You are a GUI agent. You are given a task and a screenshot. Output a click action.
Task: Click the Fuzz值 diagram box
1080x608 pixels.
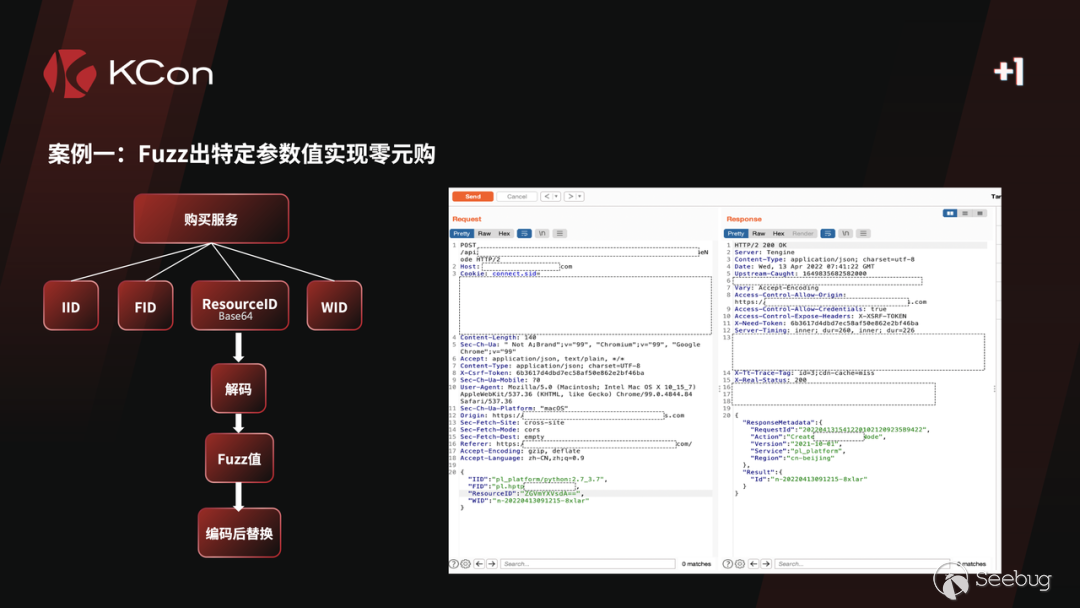[239, 459]
